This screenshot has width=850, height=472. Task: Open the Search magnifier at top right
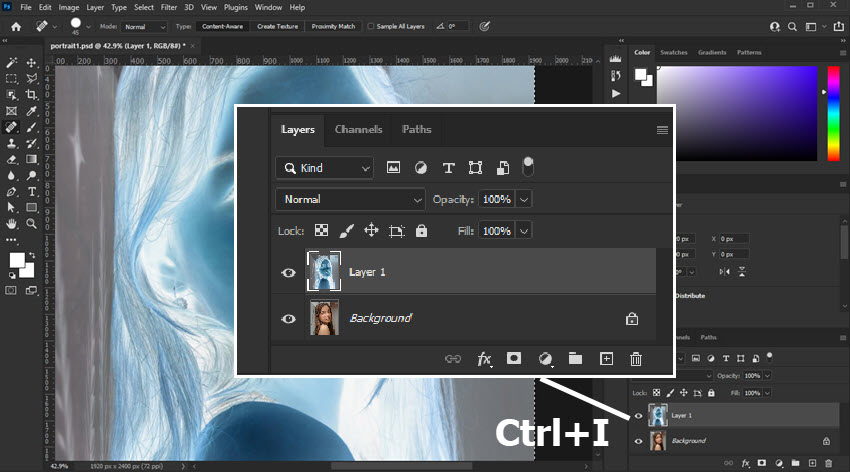point(792,27)
